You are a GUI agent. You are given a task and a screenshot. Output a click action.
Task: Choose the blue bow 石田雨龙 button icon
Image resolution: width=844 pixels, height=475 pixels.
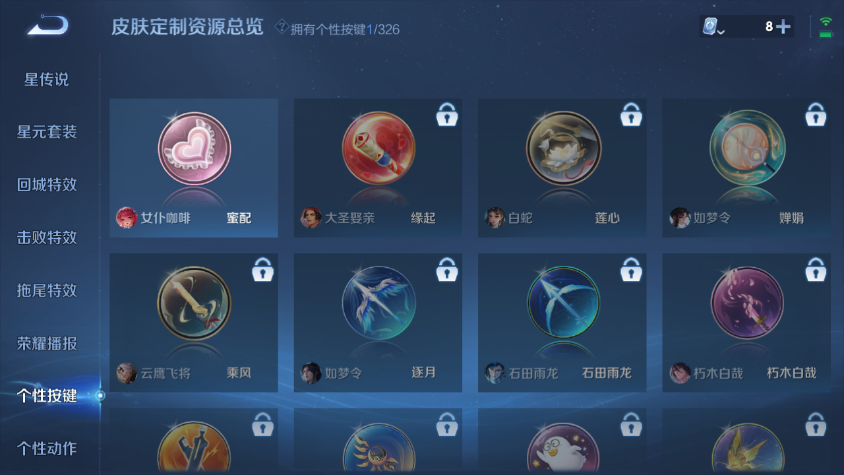coord(563,303)
